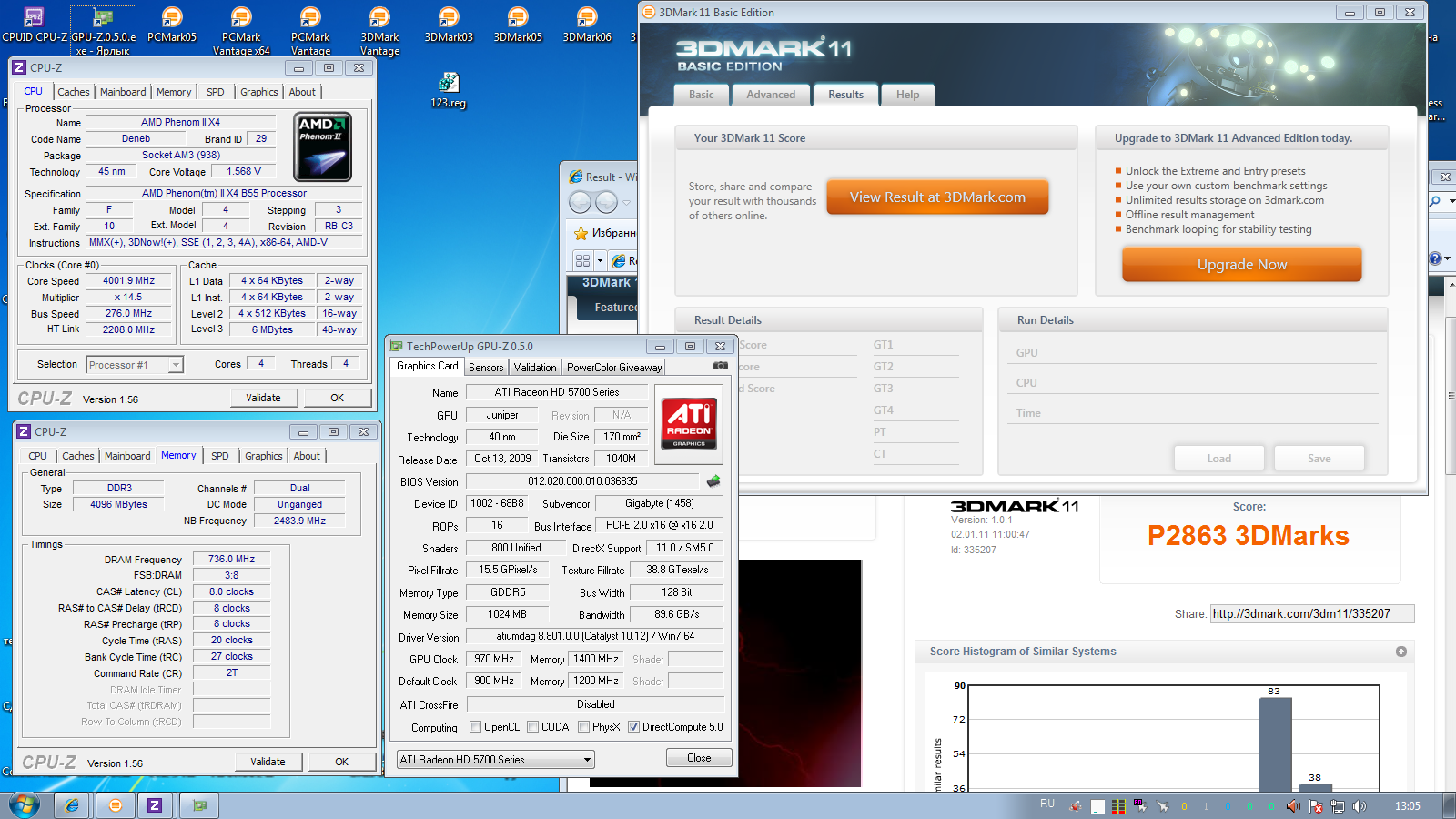Image resolution: width=1456 pixels, height=819 pixels.
Task: Open Validation tab in GPU-Z
Action: click(535, 368)
